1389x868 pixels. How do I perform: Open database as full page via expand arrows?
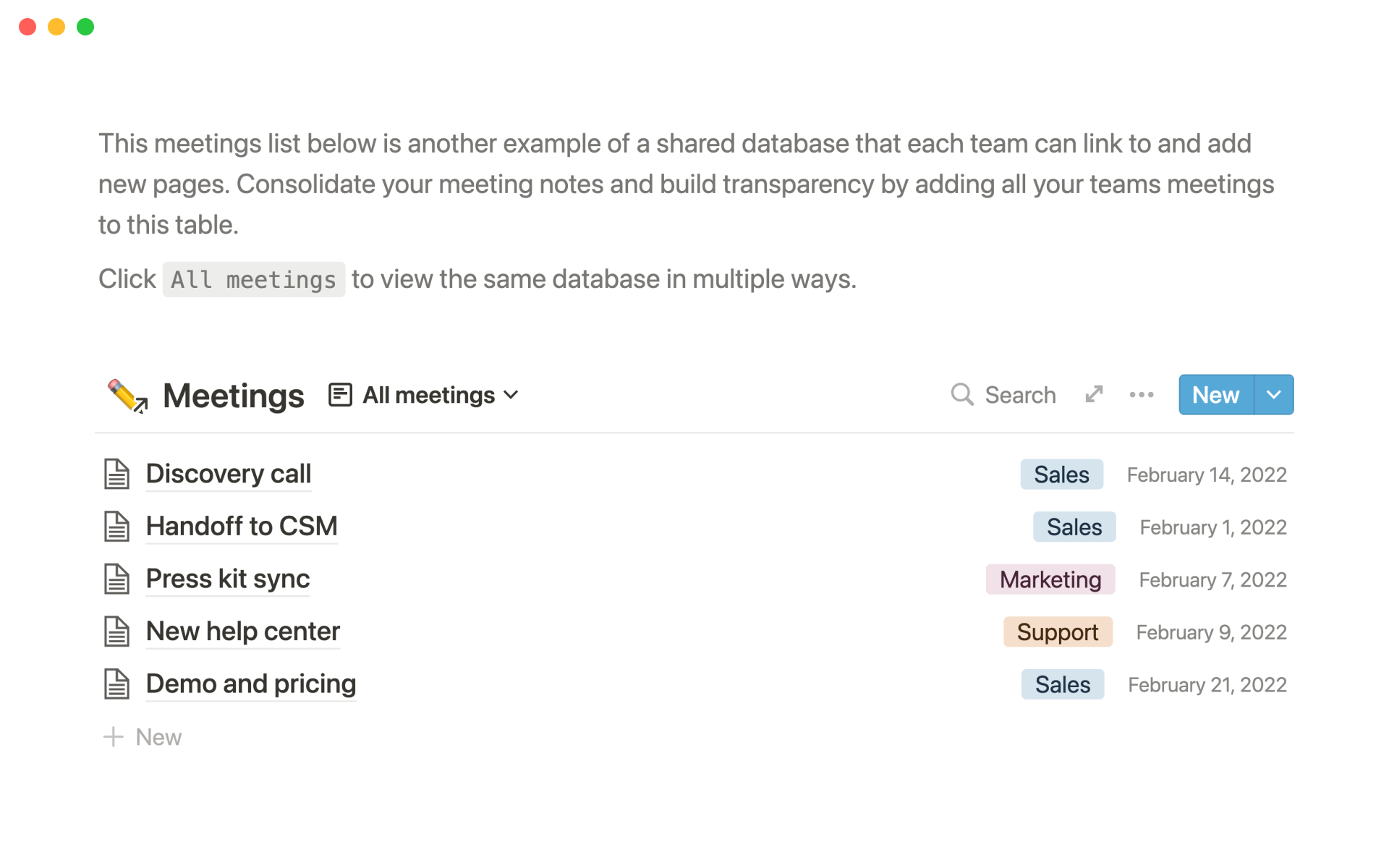(x=1094, y=394)
